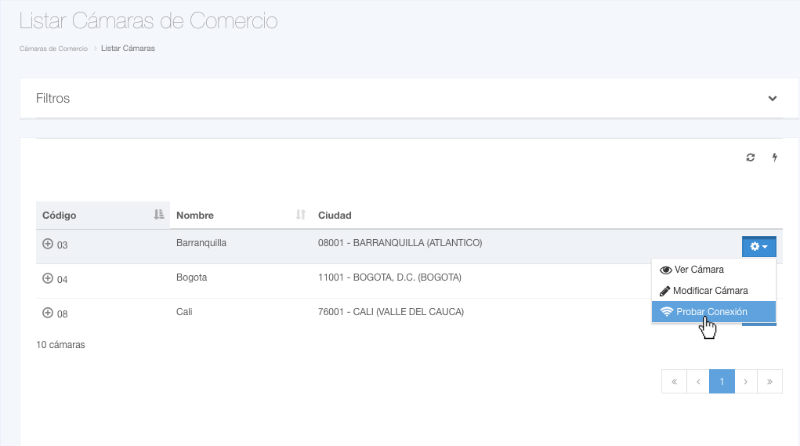This screenshot has height=446, width=800.
Task: Choose Modificar Cámara in the dropdown
Action: pyautogui.click(x=710, y=291)
